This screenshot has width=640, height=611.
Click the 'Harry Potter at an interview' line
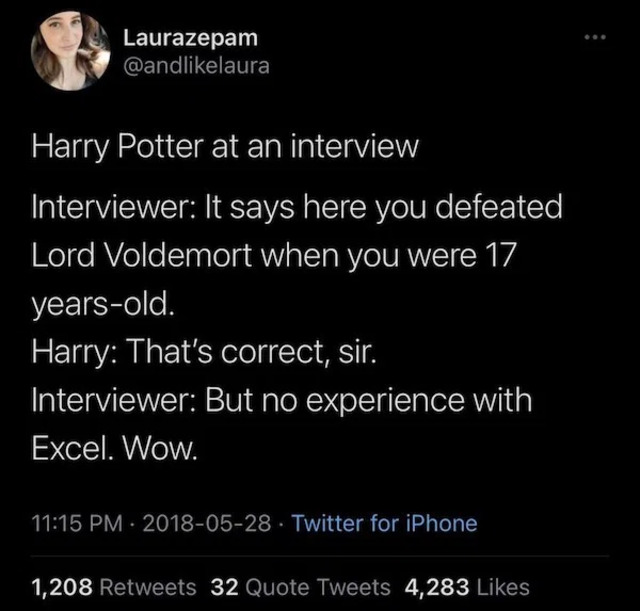[x=225, y=147]
